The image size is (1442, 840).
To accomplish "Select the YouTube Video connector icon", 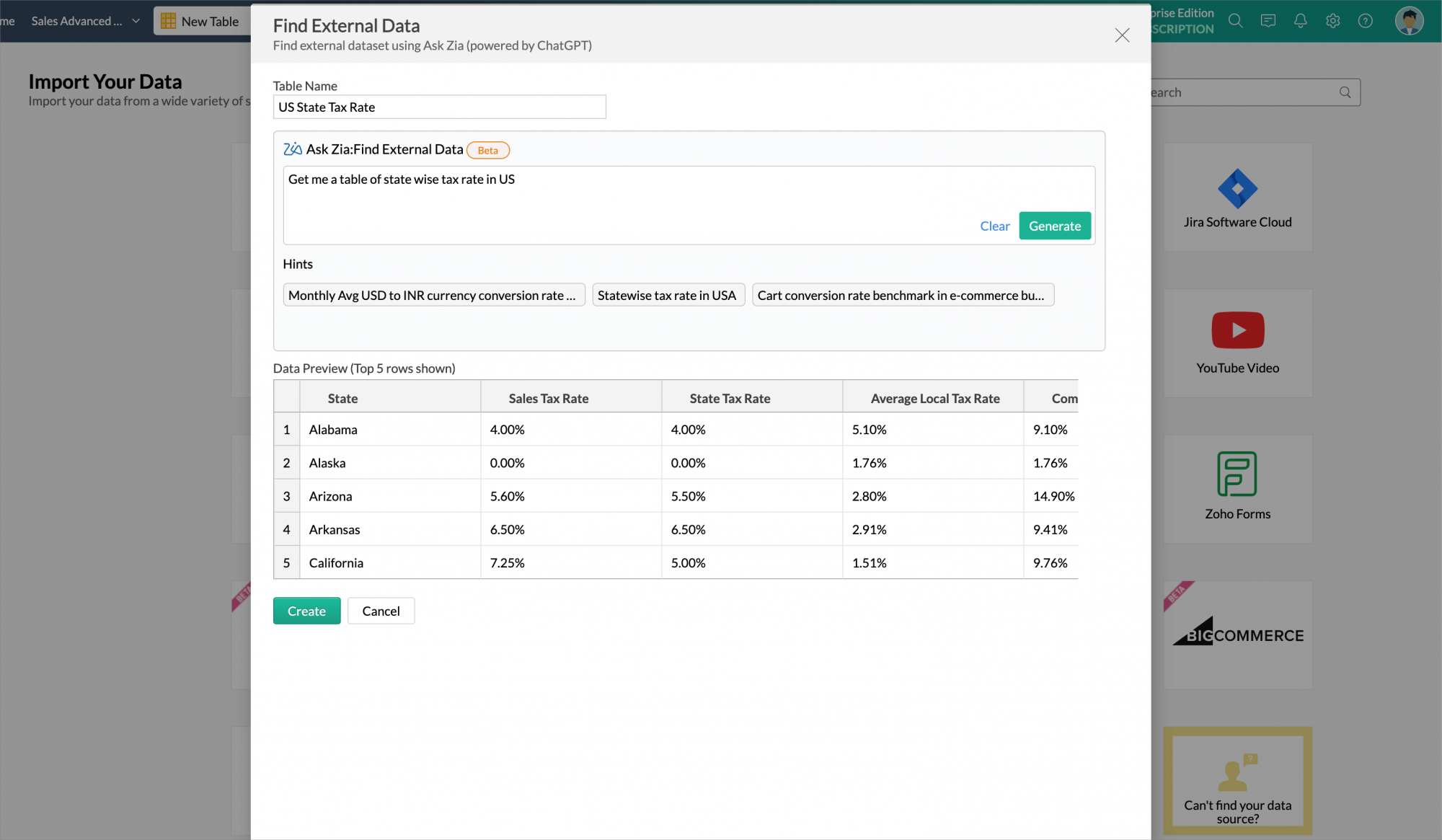I will [1237, 330].
